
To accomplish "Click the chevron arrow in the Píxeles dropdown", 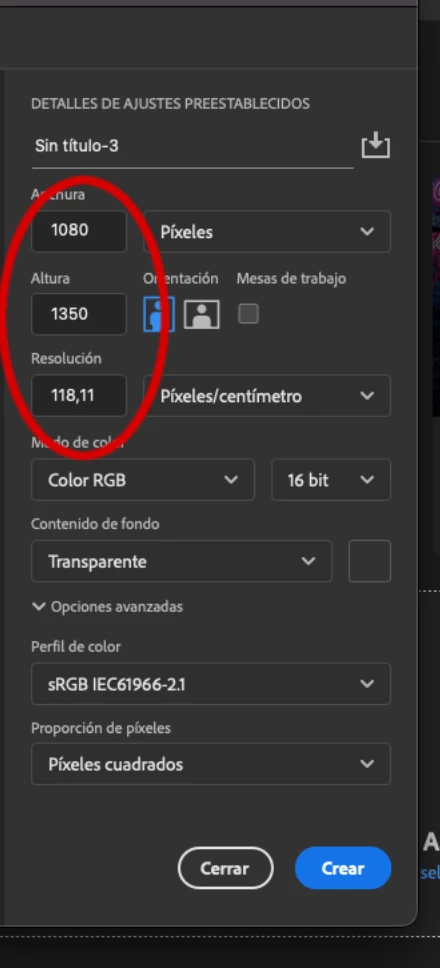I will [367, 232].
